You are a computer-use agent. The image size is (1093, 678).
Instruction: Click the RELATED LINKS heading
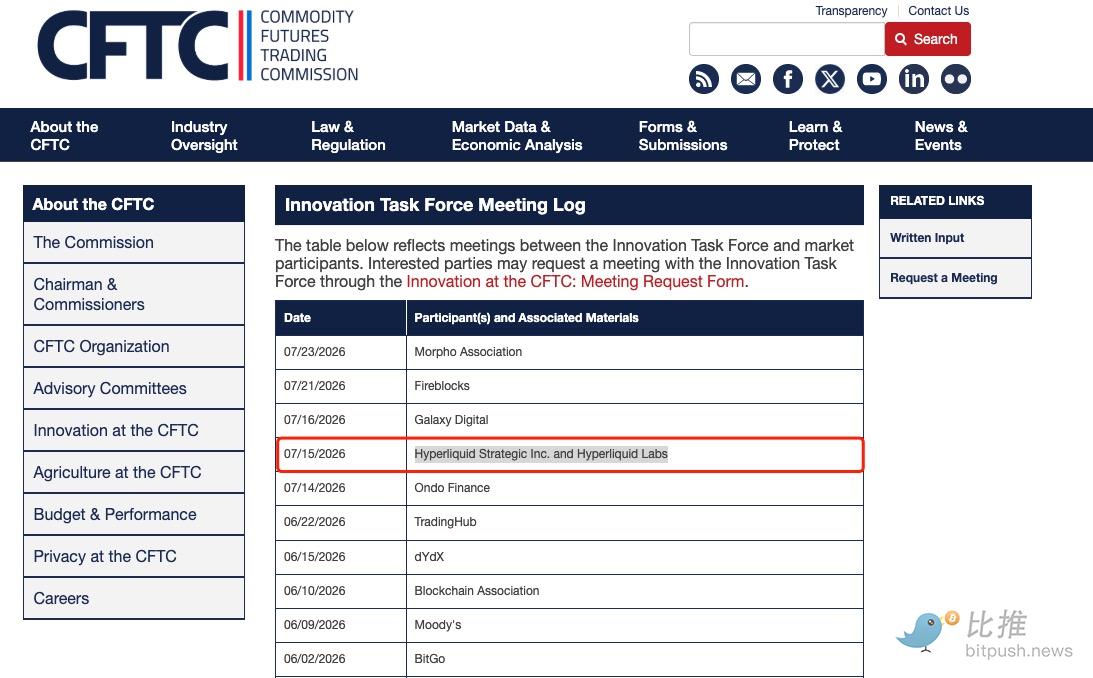click(937, 201)
